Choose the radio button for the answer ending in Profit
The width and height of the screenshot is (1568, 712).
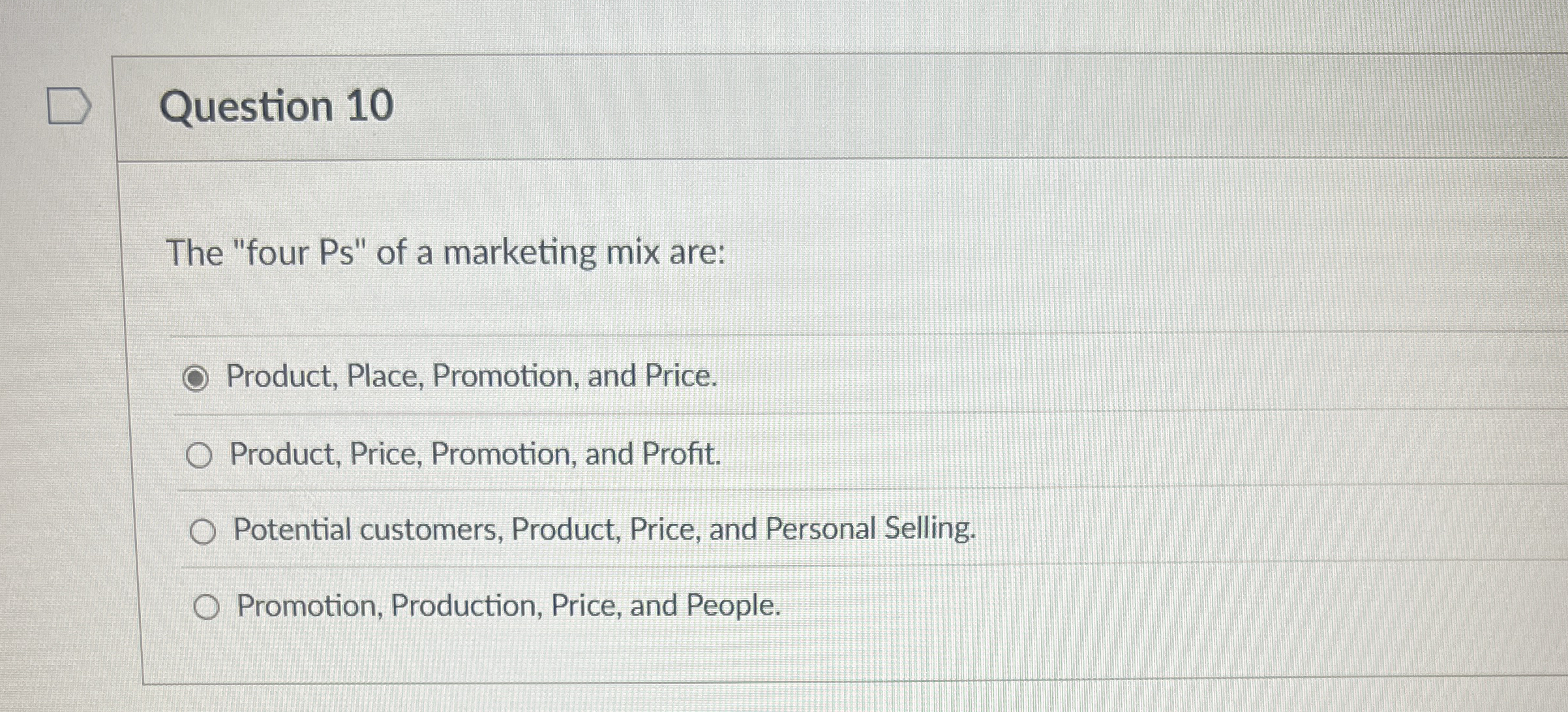(x=199, y=456)
